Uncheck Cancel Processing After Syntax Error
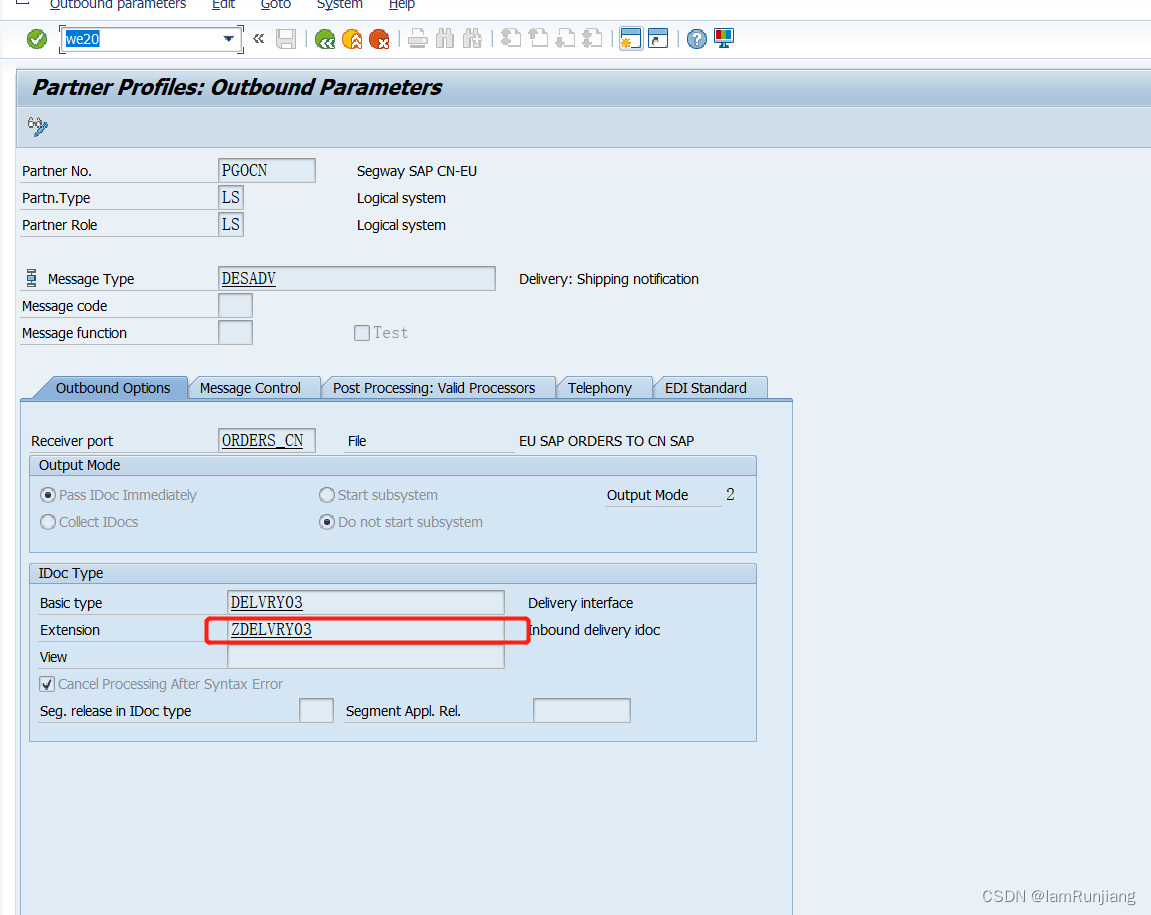 (x=46, y=684)
